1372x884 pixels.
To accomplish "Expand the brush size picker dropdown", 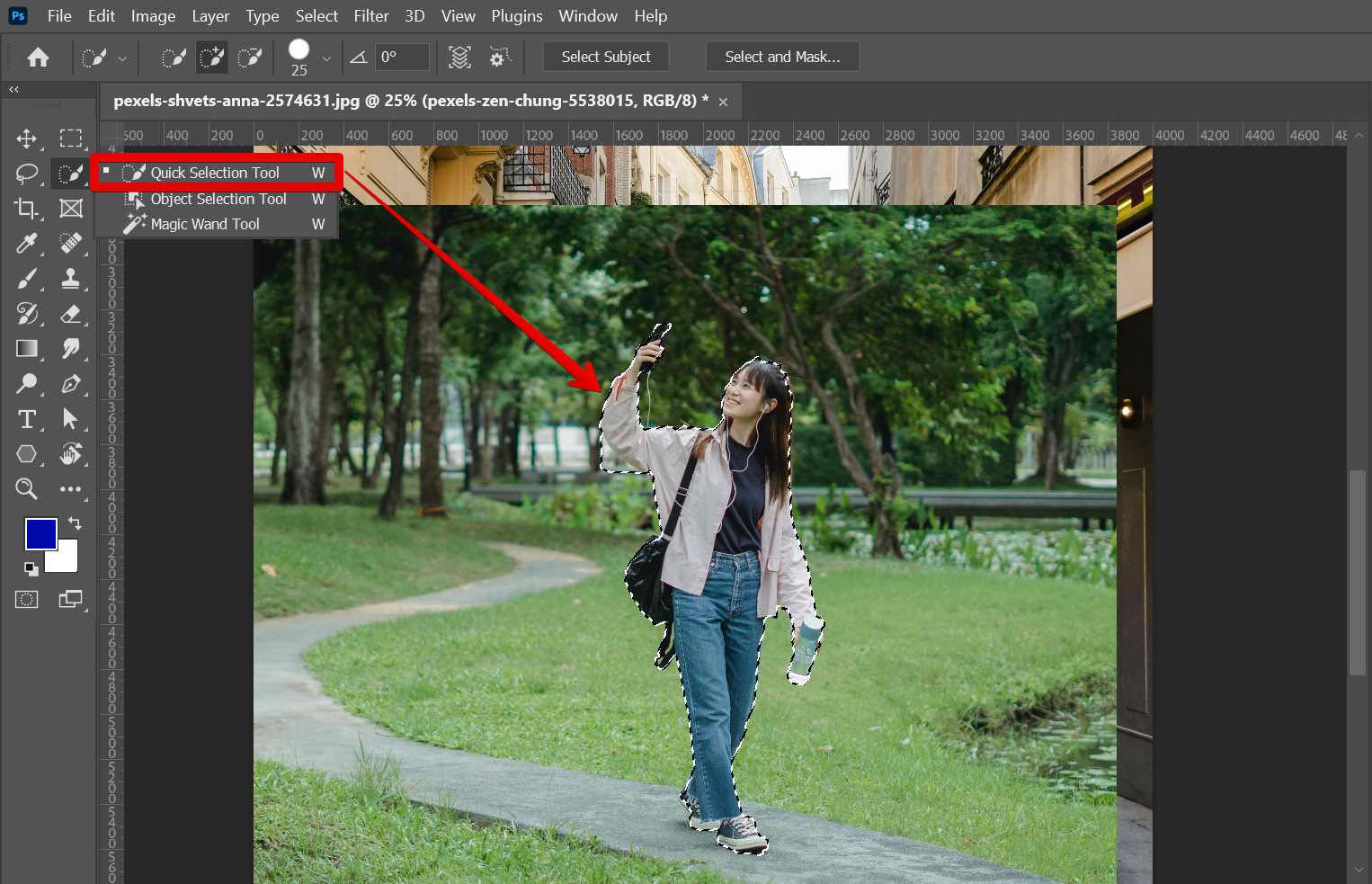I will pos(326,58).
